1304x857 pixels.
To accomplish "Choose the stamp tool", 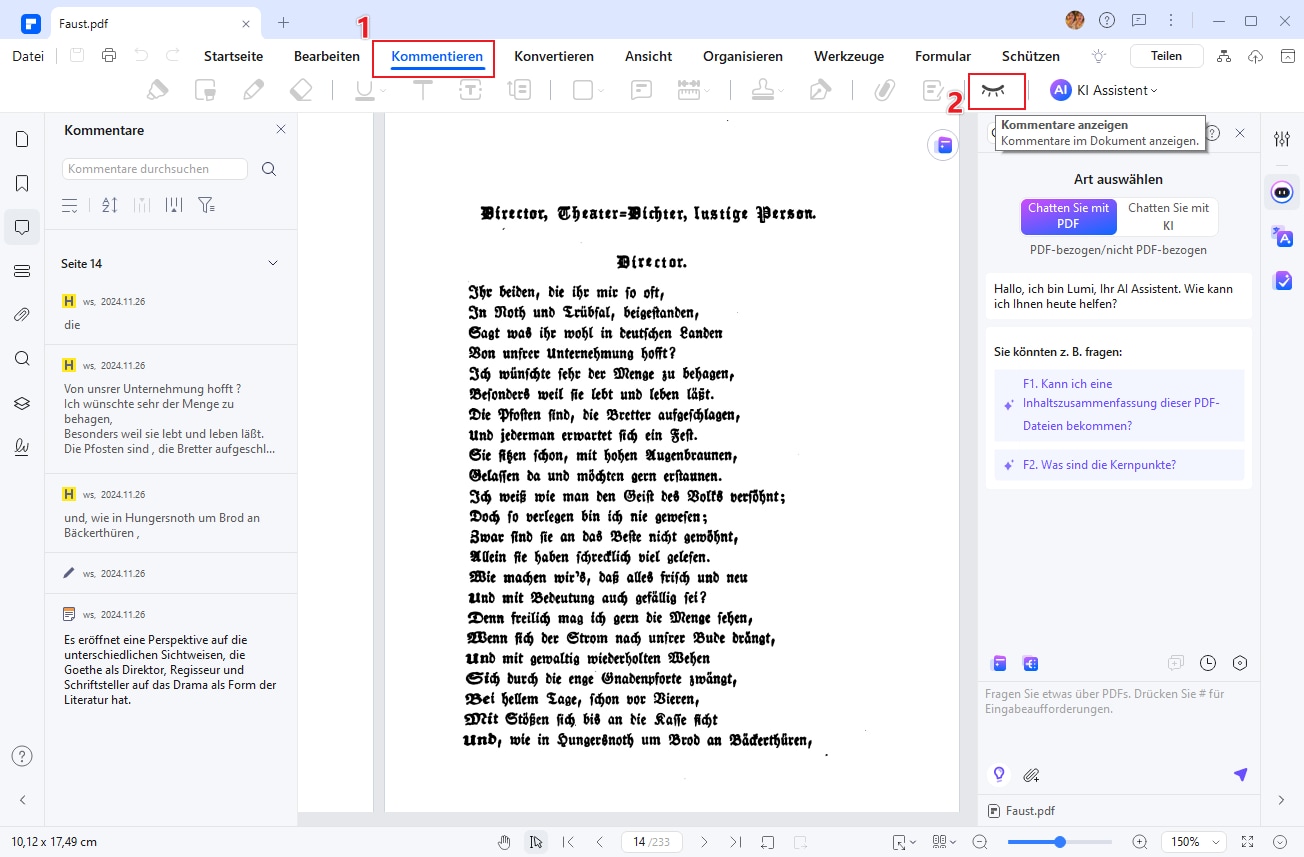I will (764, 90).
